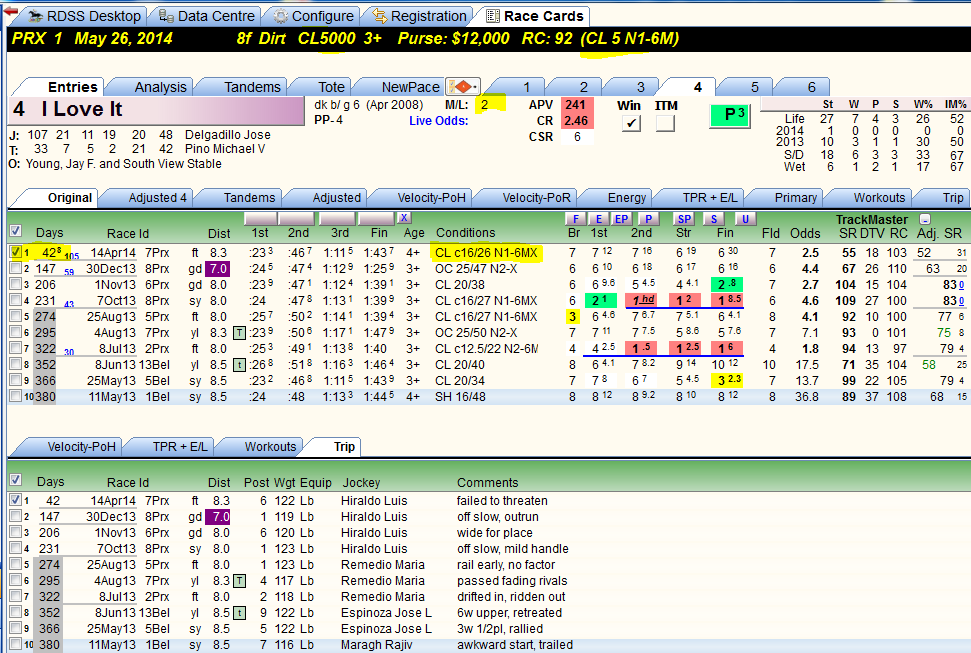Click the P running-style button
This screenshot has height=653, width=971.
(648, 219)
